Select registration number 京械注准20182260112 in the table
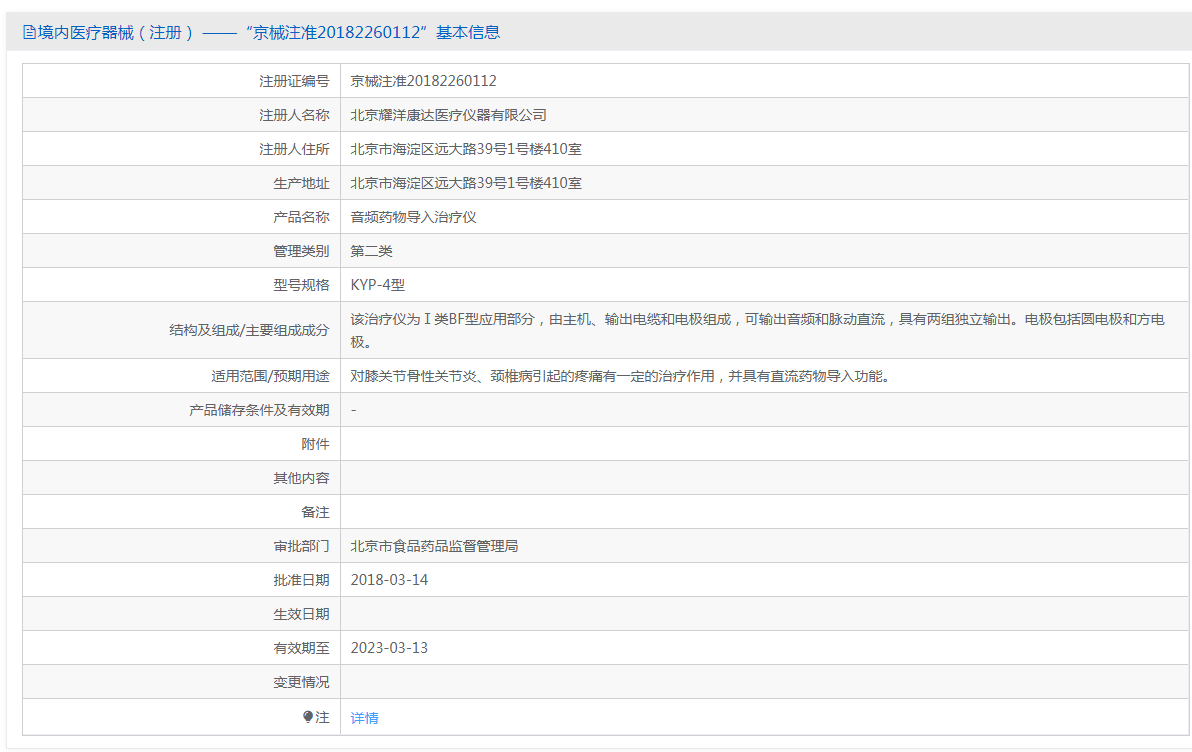Image resolution: width=1192 pixels, height=752 pixels. (423, 81)
